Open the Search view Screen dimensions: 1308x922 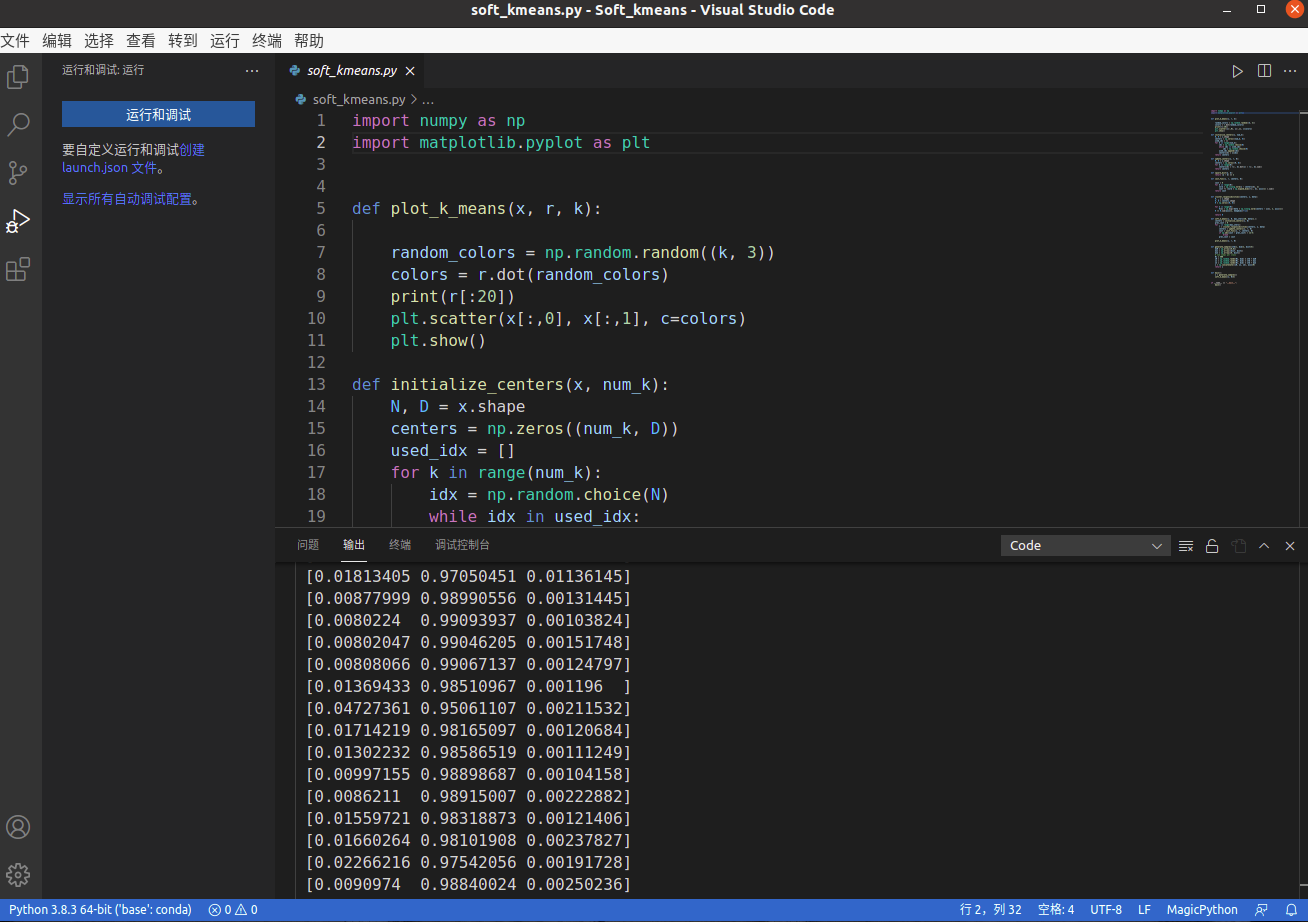coord(16,124)
